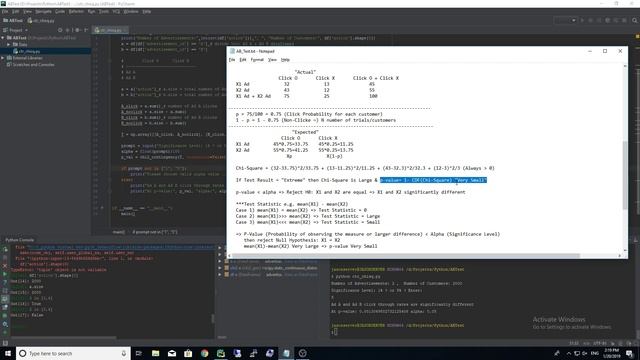Open PyCharm Tools menu
This screenshot has width=640, height=360.
point(104,11)
